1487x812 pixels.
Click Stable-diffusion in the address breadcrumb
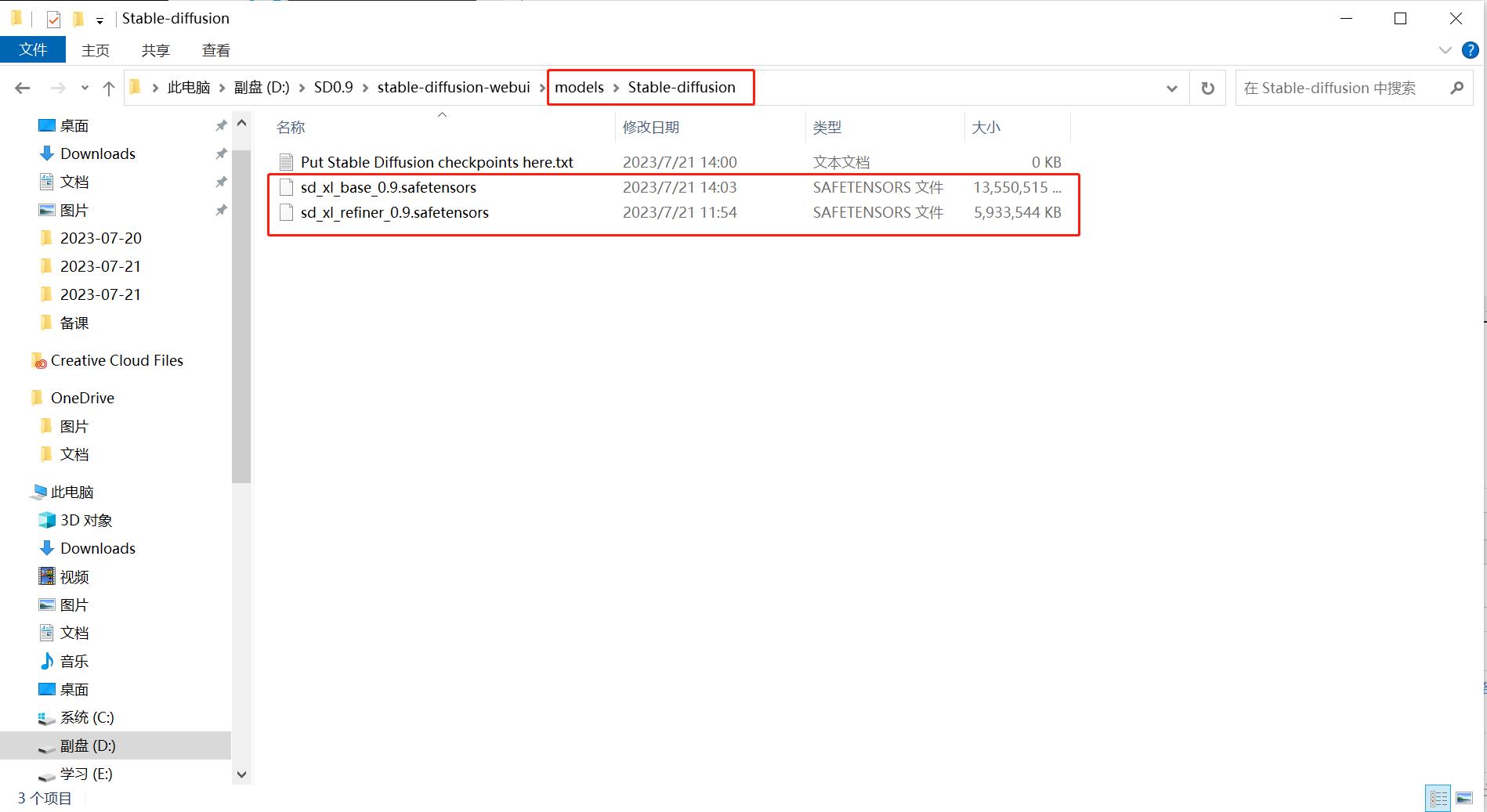point(682,88)
